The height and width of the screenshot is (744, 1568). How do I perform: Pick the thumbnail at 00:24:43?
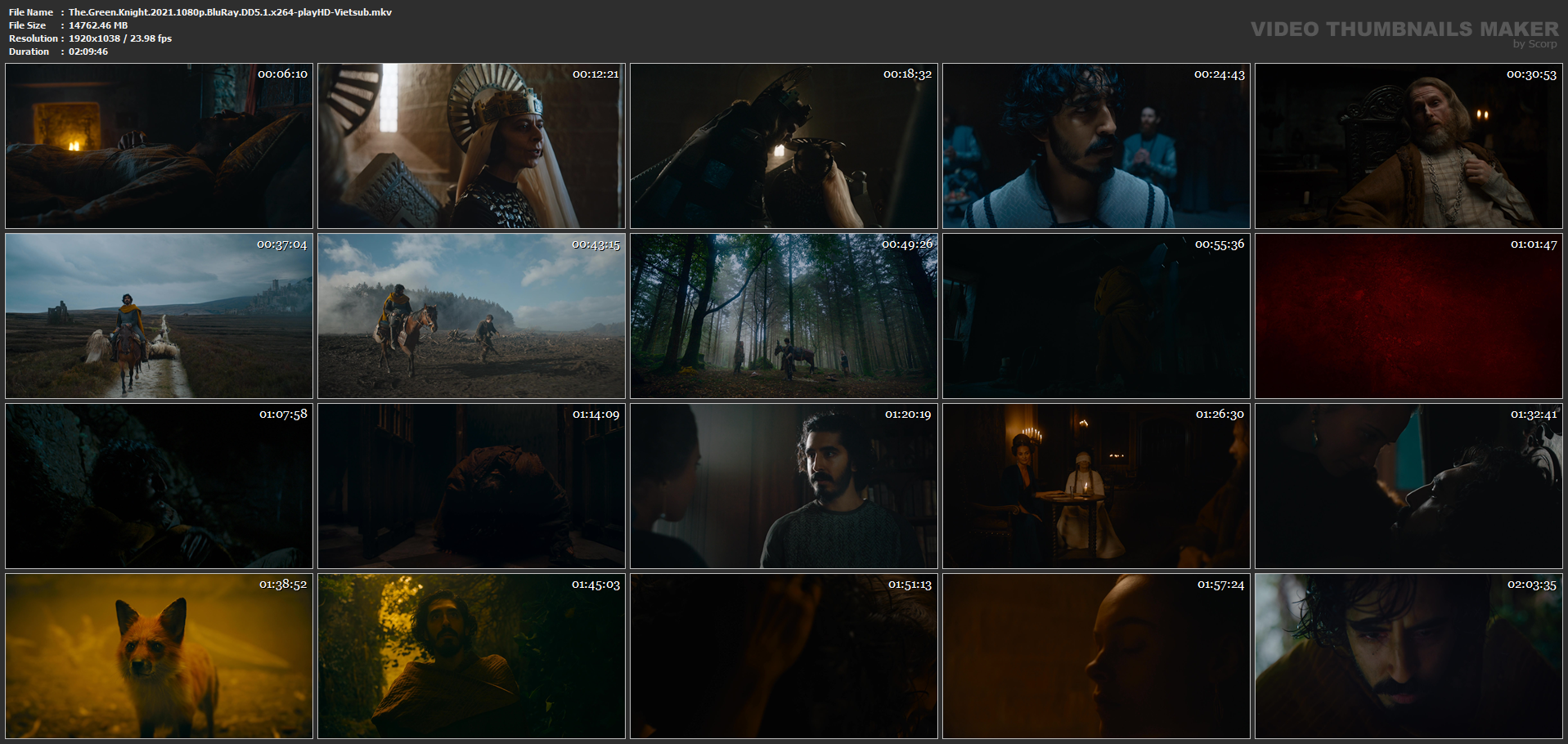pyautogui.click(x=1097, y=146)
